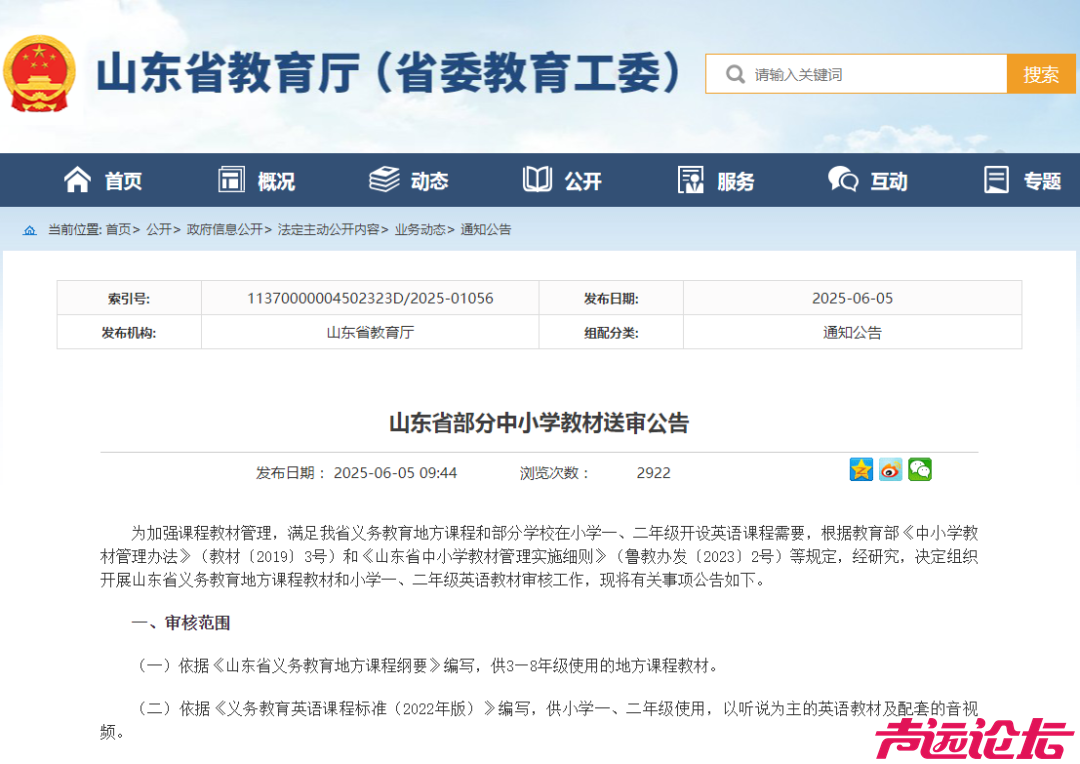Screen dimensions: 1080x764
Task: Click the search keyword input field
Action: click(860, 73)
